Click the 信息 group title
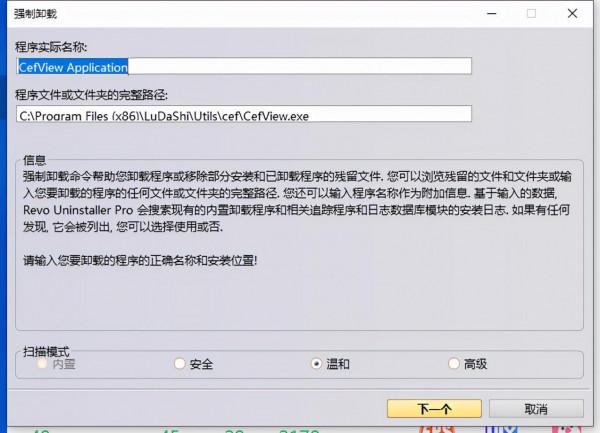This screenshot has width=600, height=433. click(x=34, y=160)
